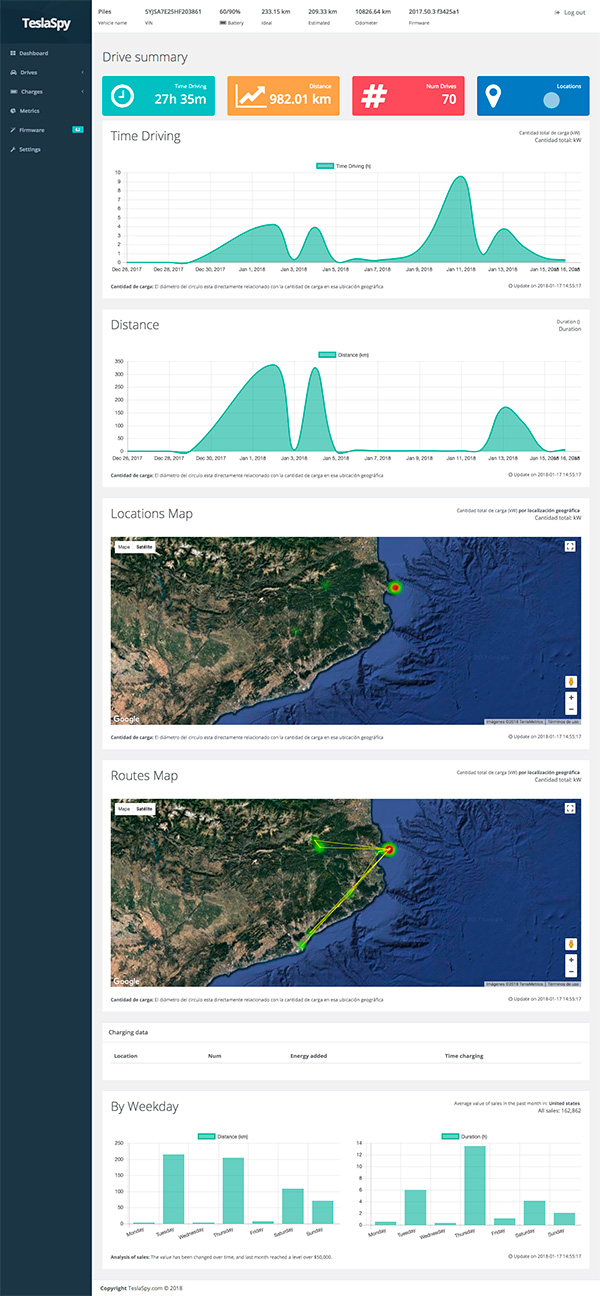Click the Tuesday bar in Distance weekday chart
600x1296 pixels.
174,1189
